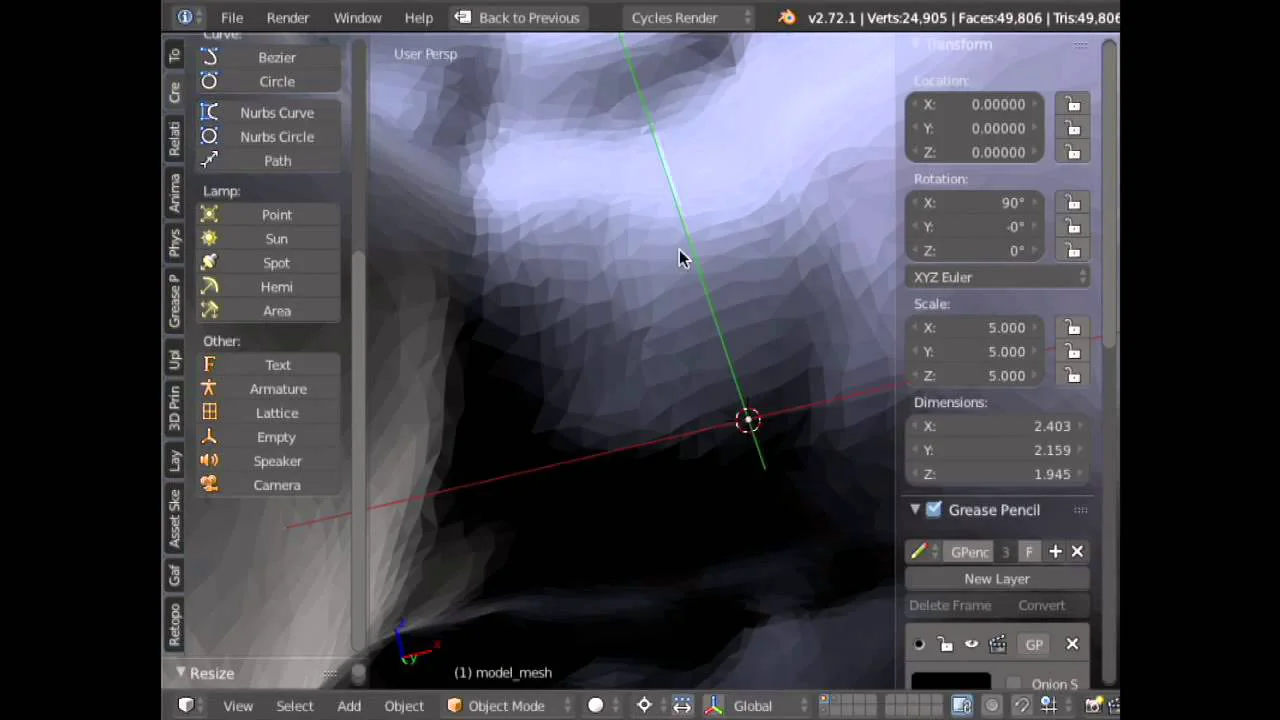Add a Camera object
Viewport: 1280px width, 720px height.
pyautogui.click(x=276, y=485)
